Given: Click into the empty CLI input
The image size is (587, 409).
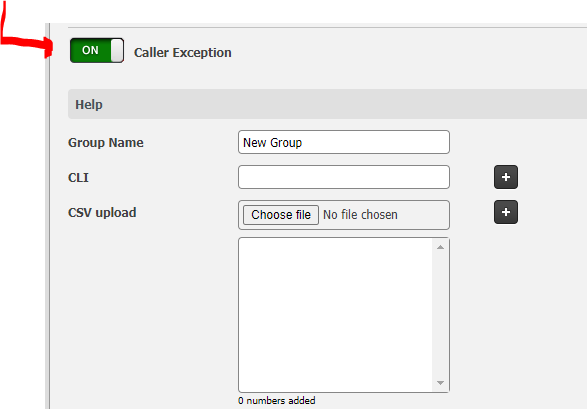Looking at the screenshot, I should (x=344, y=177).
